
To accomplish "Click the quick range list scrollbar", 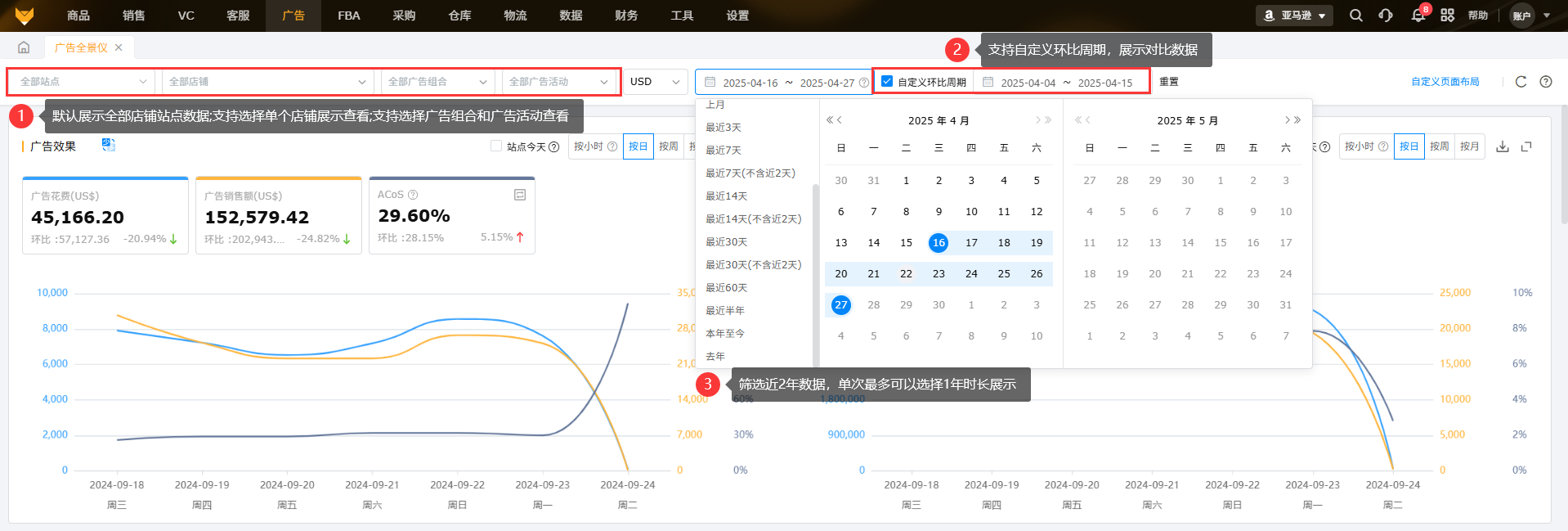I will [815, 275].
